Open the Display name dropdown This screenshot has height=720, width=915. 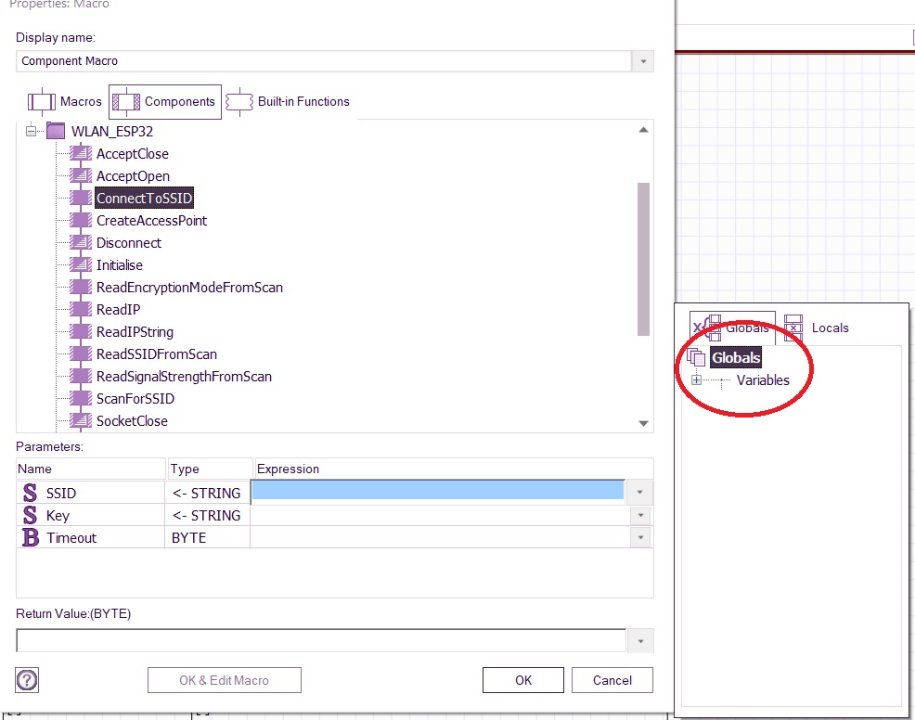click(x=642, y=61)
